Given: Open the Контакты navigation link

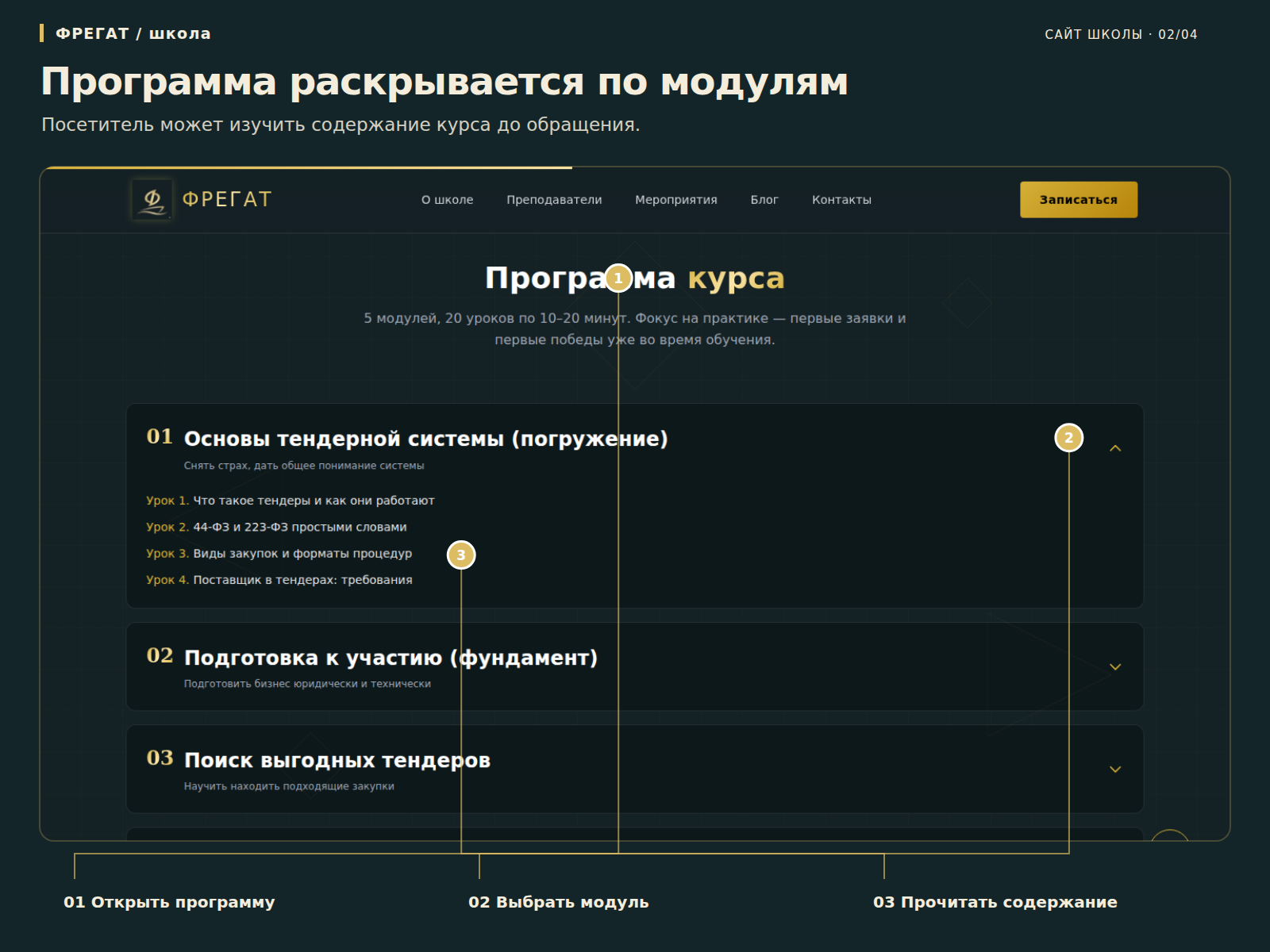Looking at the screenshot, I should tap(841, 200).
